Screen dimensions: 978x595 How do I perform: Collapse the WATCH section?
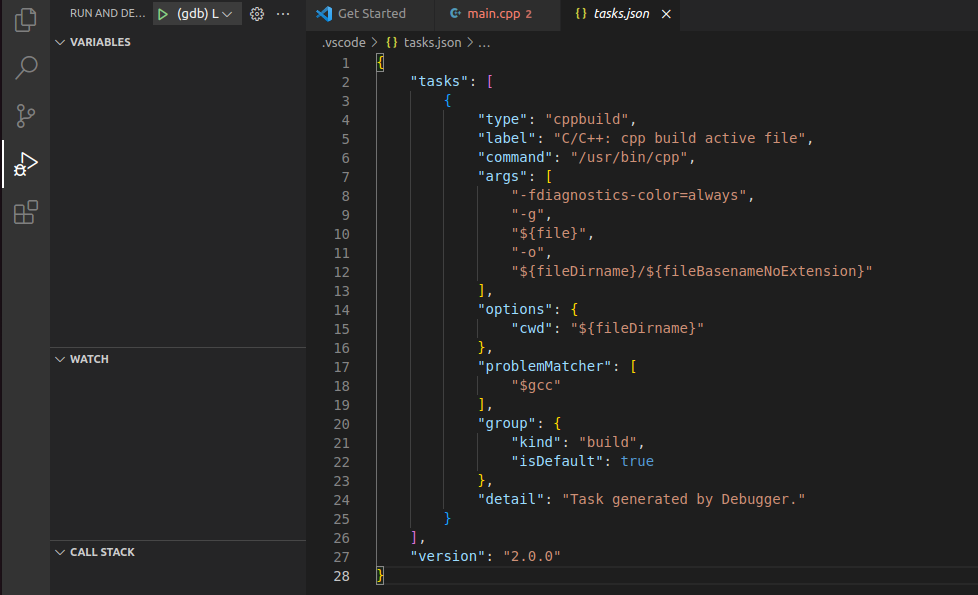[x=89, y=359]
